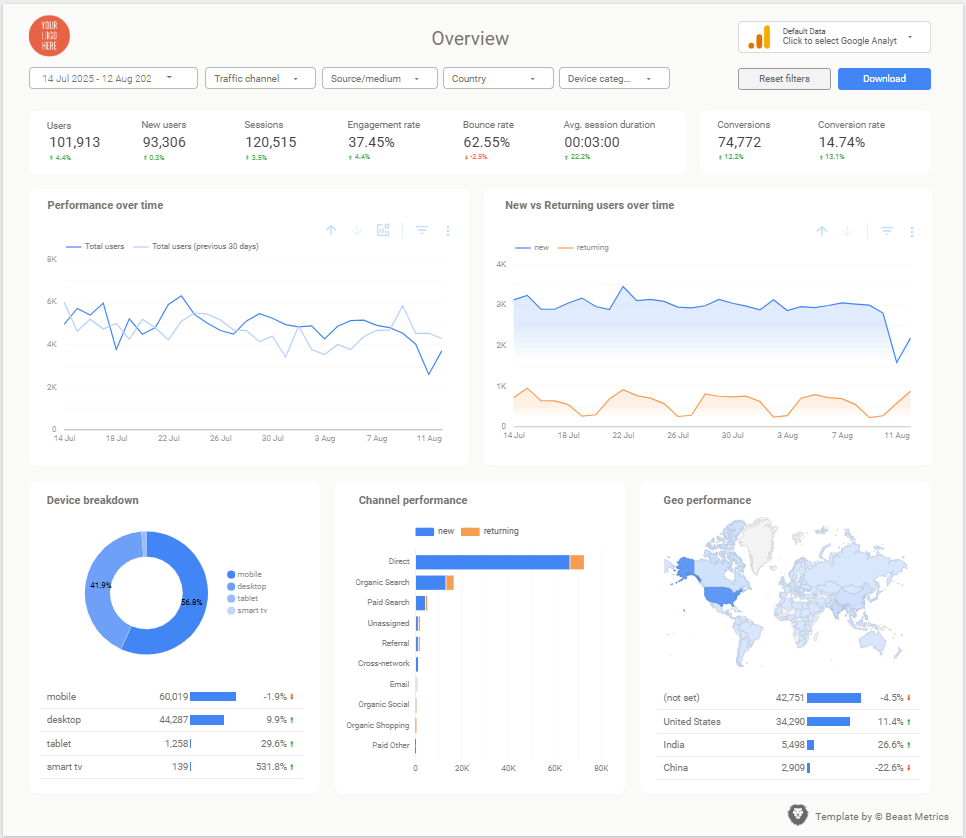Viewport: 966px width, 838px height.
Task: Click the Direct channel bar
Action: coord(500,562)
